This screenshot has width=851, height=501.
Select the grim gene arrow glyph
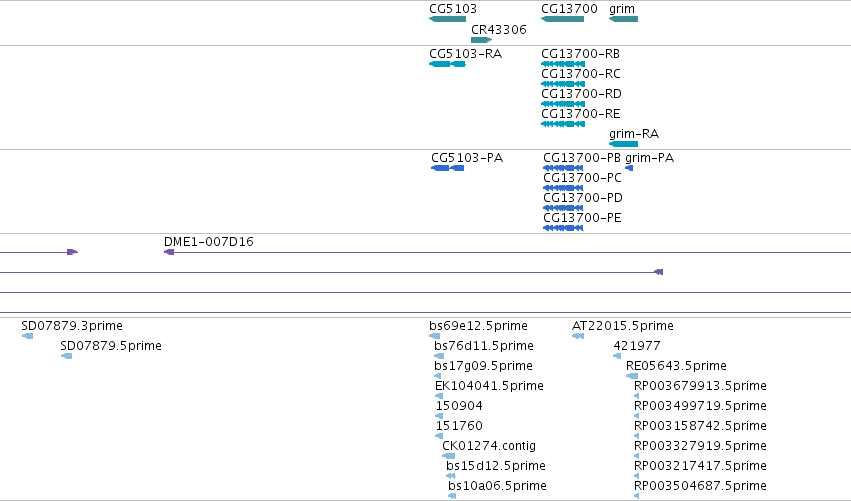624,19
